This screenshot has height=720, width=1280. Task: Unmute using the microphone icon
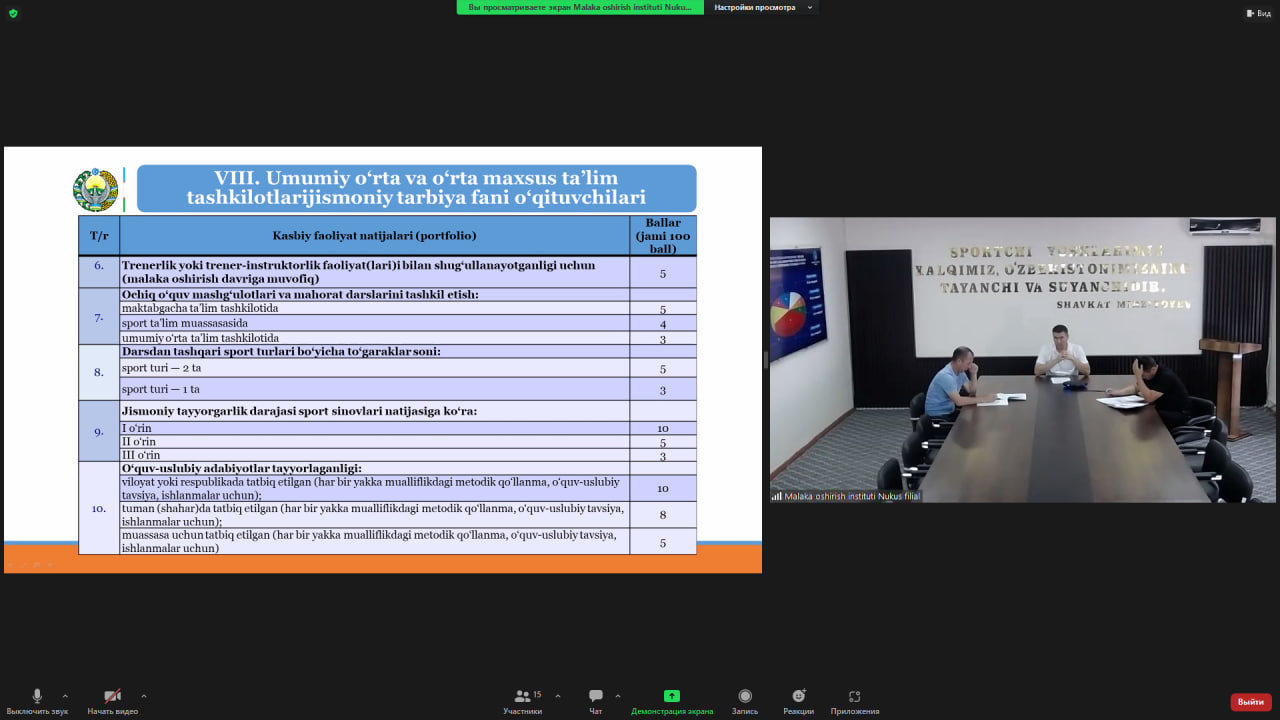[x=37, y=696]
